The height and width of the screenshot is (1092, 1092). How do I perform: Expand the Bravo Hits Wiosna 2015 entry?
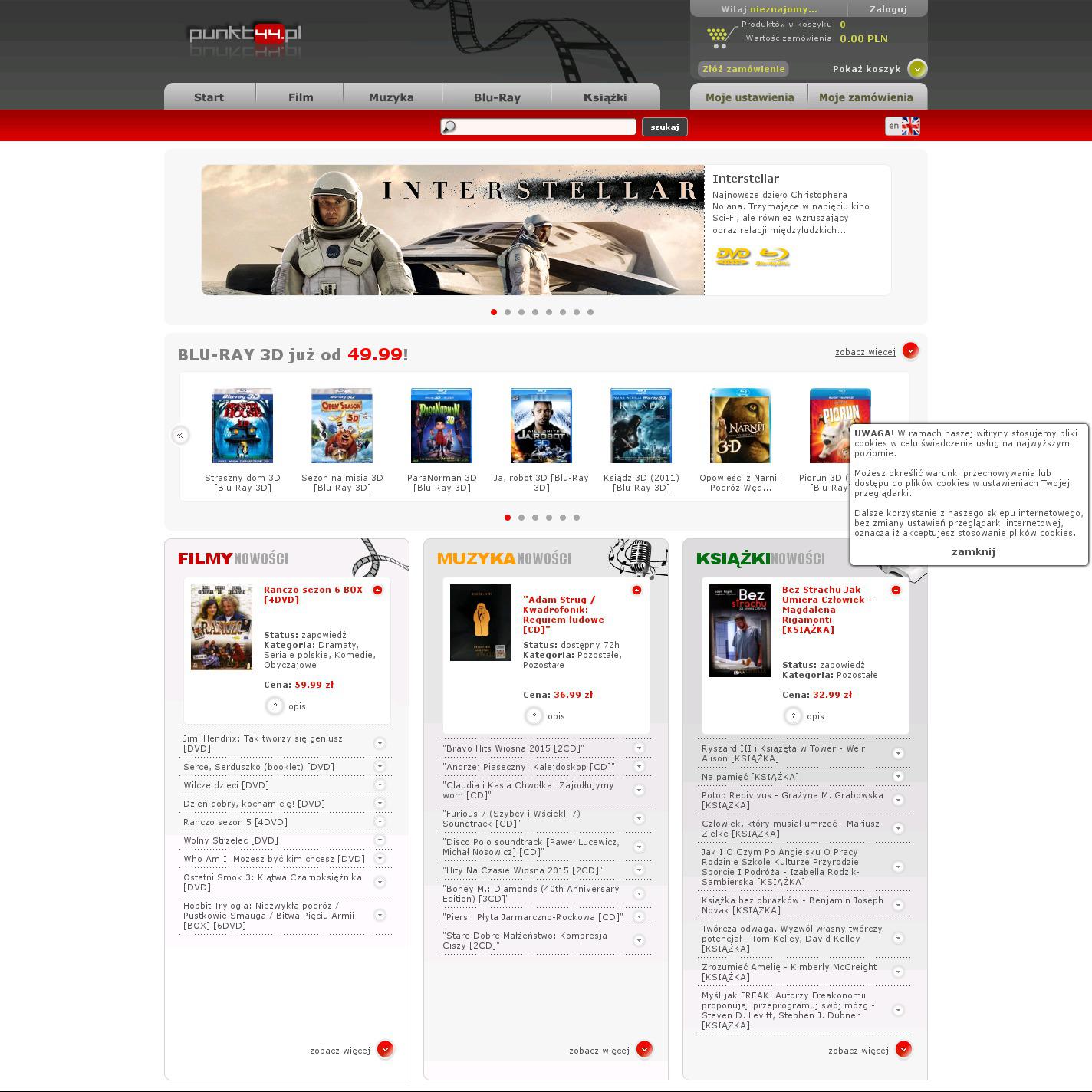(639, 748)
